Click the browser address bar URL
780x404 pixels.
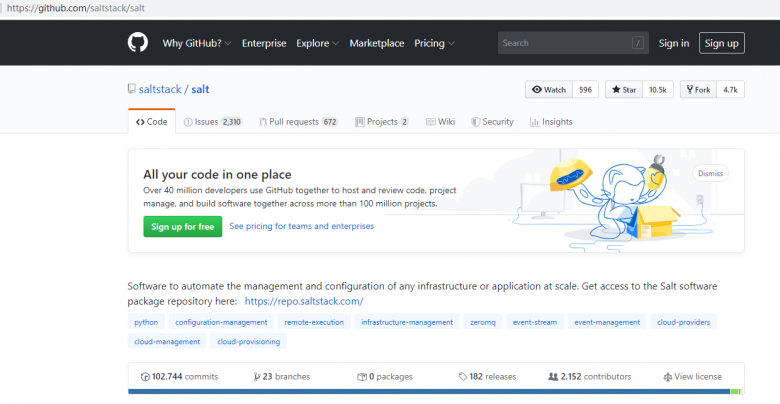click(x=76, y=8)
